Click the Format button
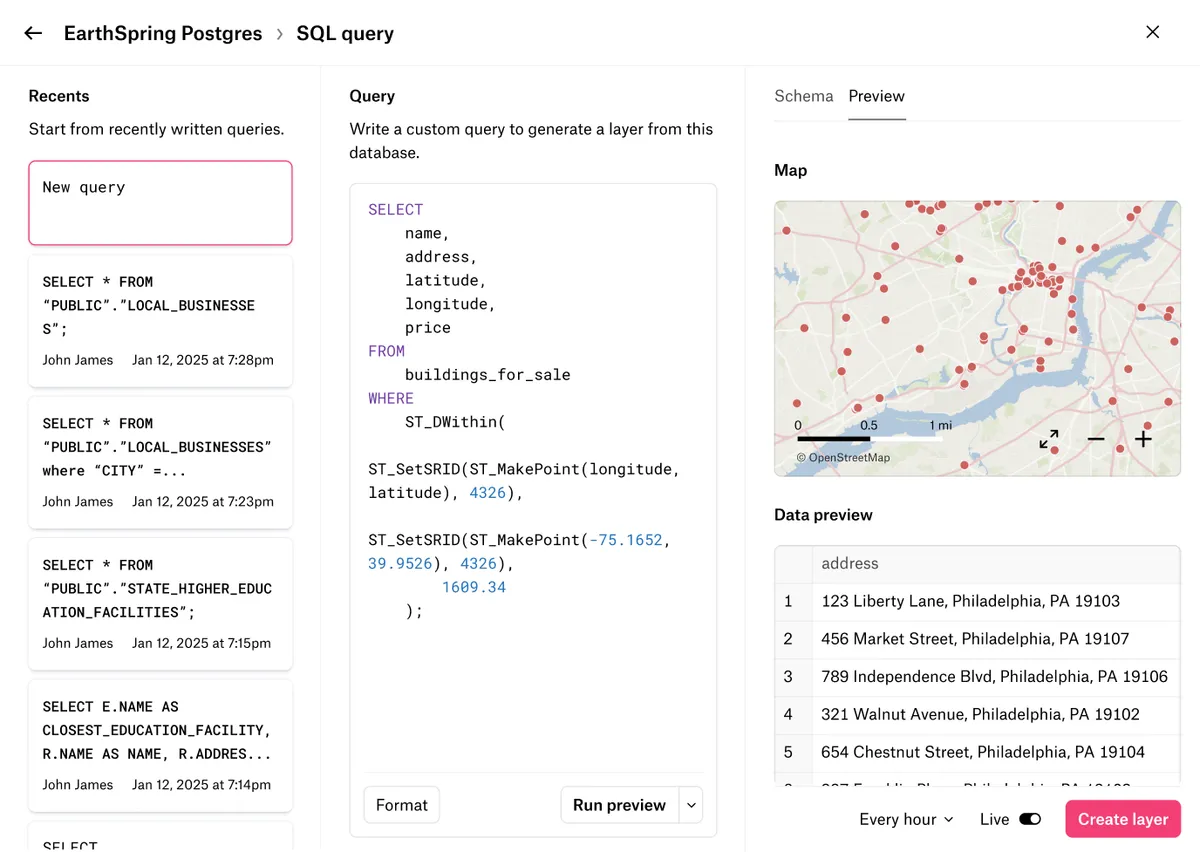 pyautogui.click(x=402, y=805)
